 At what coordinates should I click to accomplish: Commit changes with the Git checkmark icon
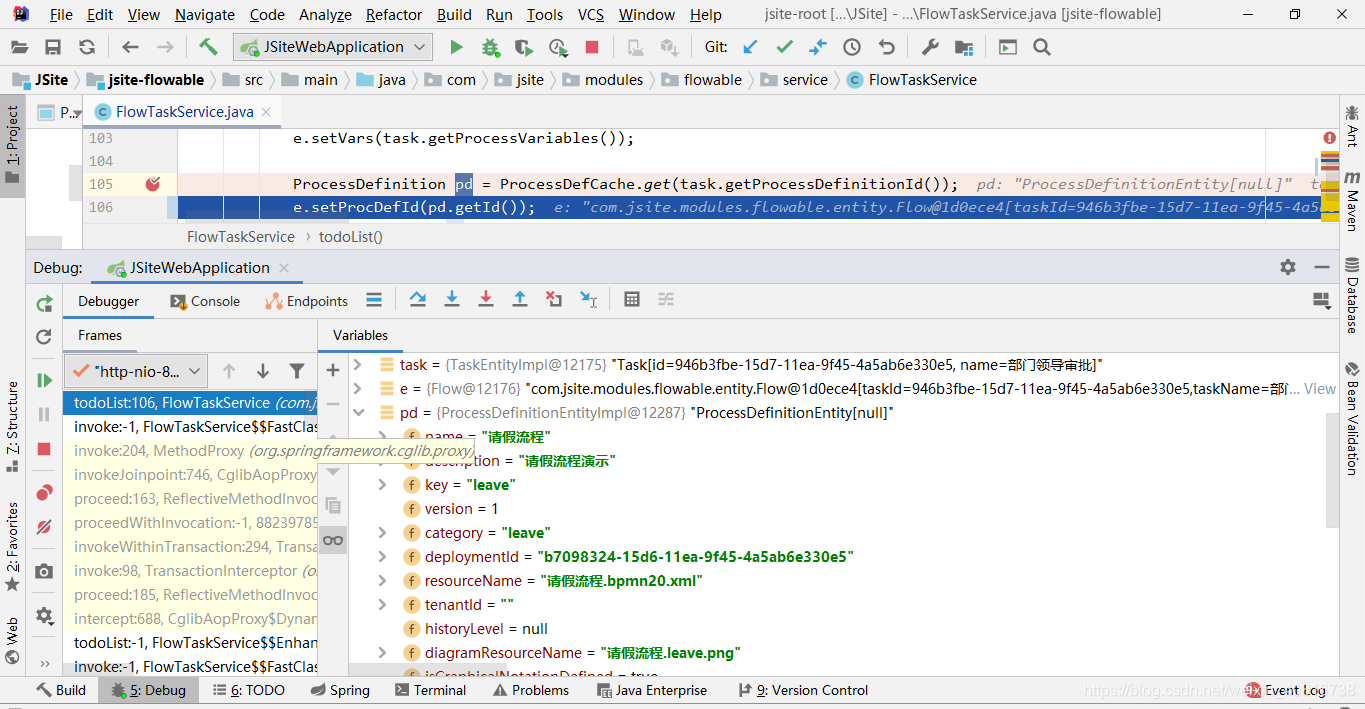tap(784, 47)
